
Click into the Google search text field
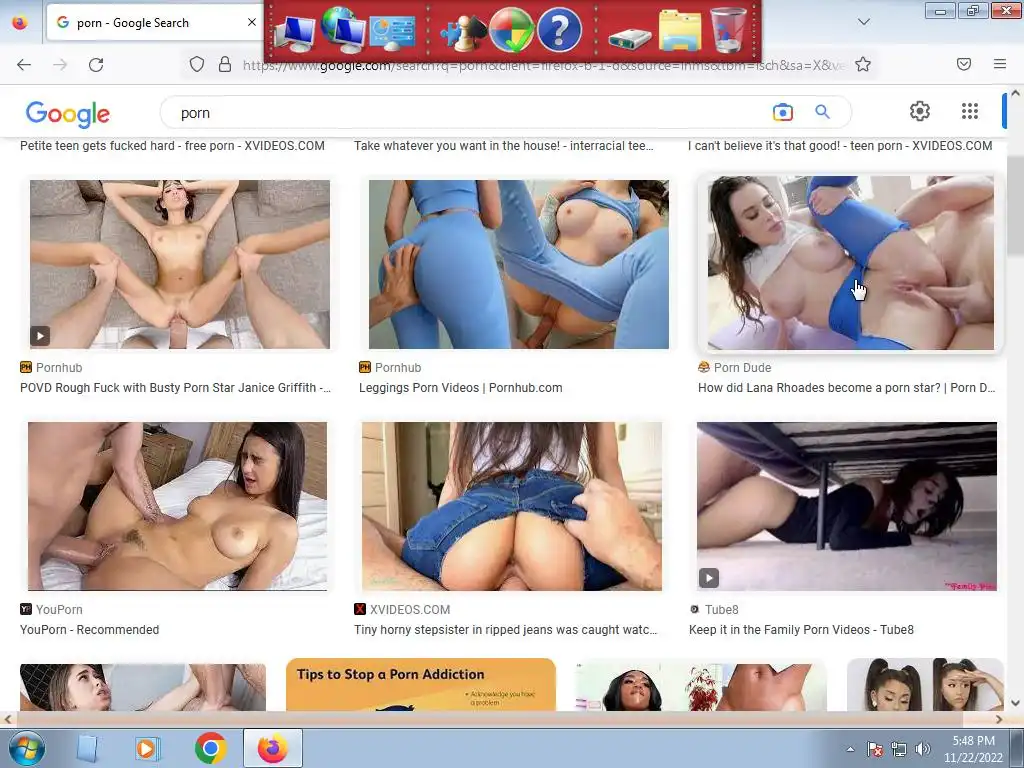click(470, 113)
